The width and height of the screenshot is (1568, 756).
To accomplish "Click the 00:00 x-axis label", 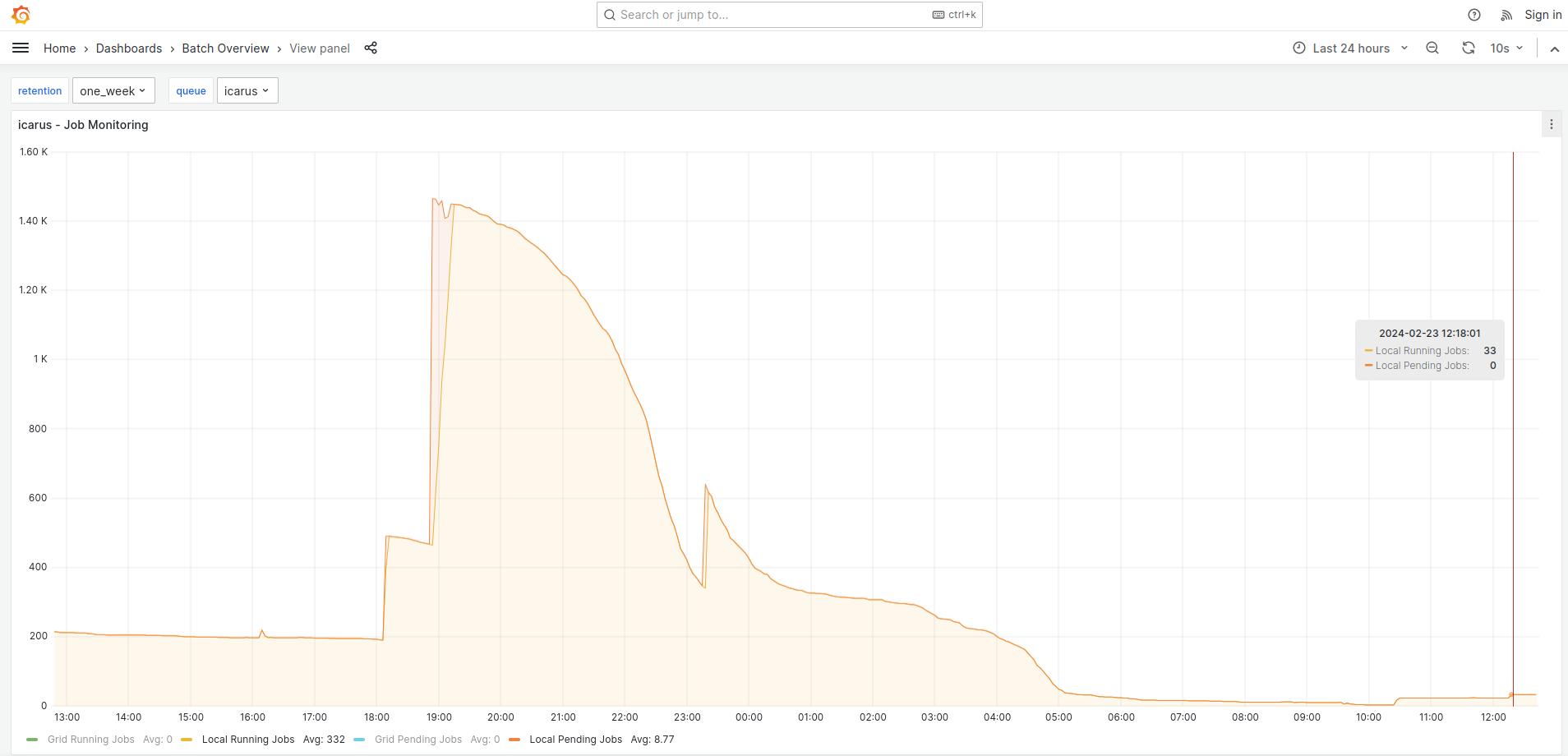I will point(749,717).
